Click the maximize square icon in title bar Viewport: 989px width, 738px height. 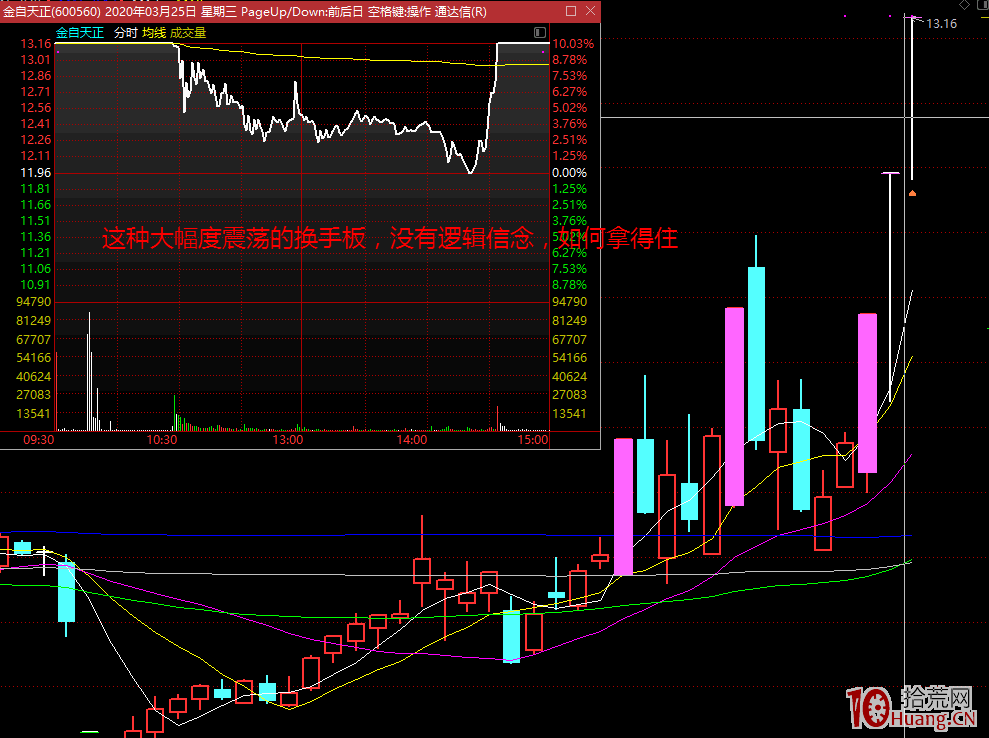571,11
